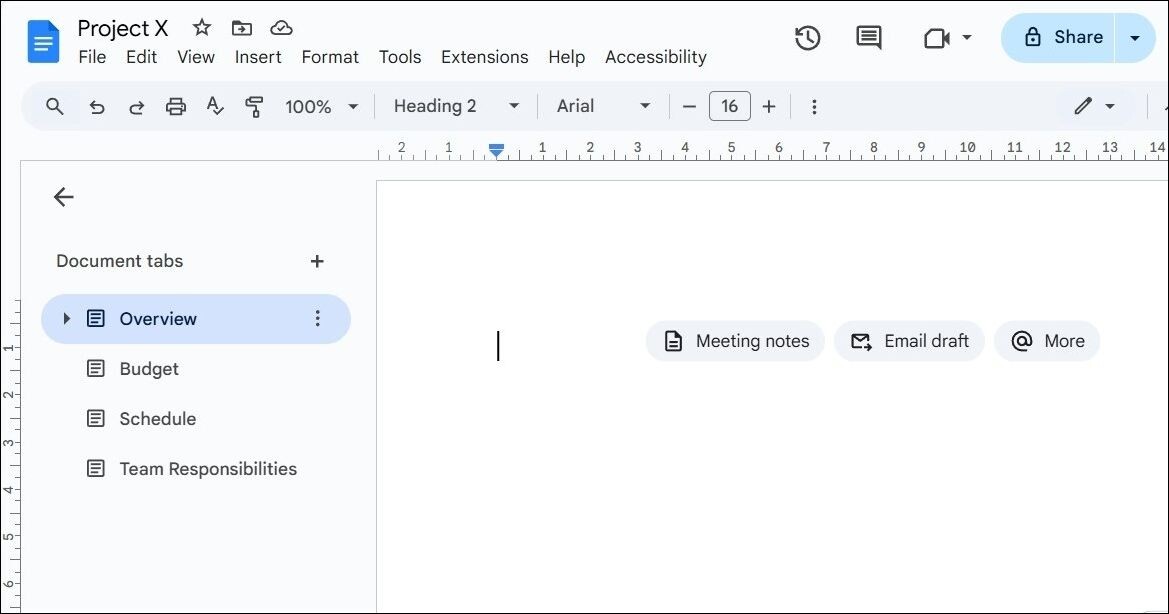This screenshot has height=614, width=1169.
Task: Decrease font size with minus button
Action: pos(689,107)
